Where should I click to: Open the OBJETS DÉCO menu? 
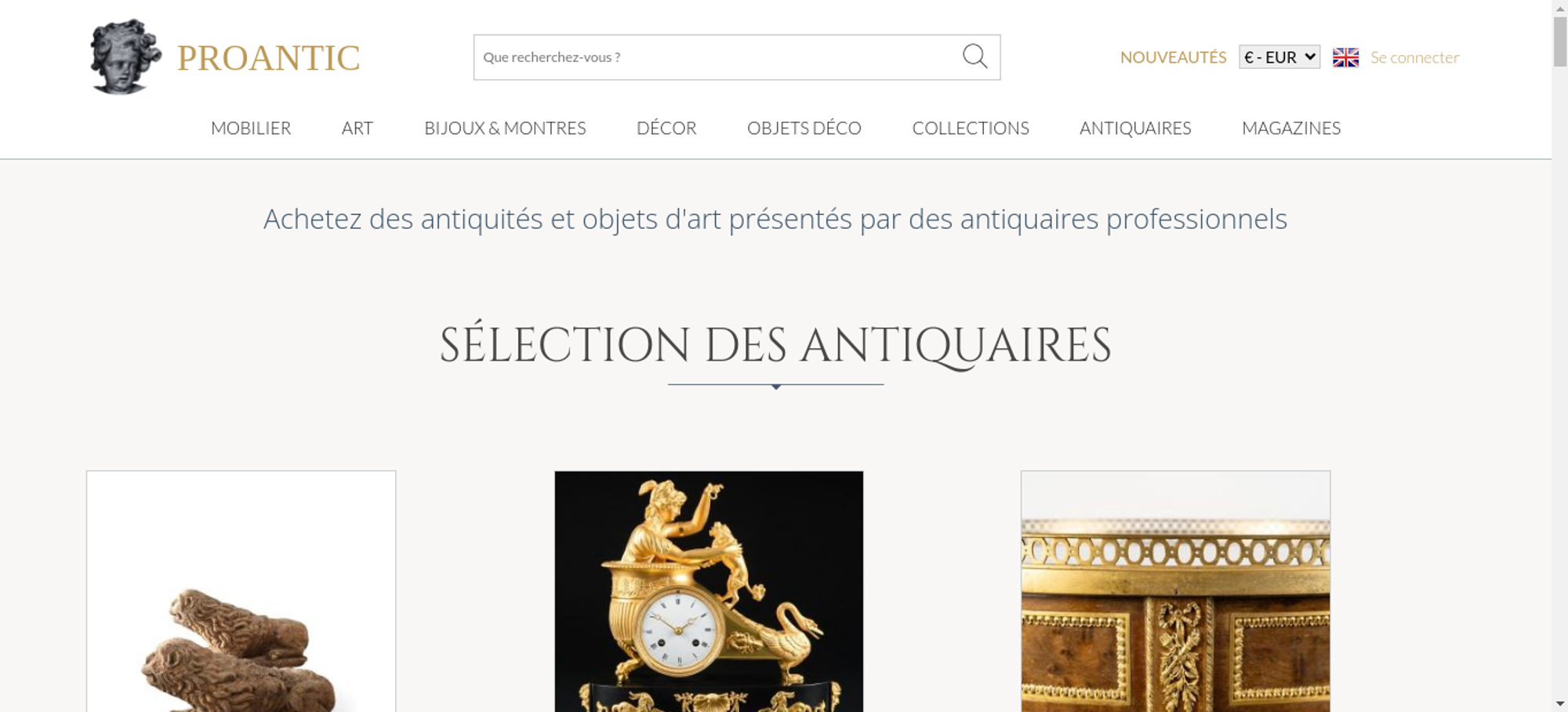[x=804, y=128]
